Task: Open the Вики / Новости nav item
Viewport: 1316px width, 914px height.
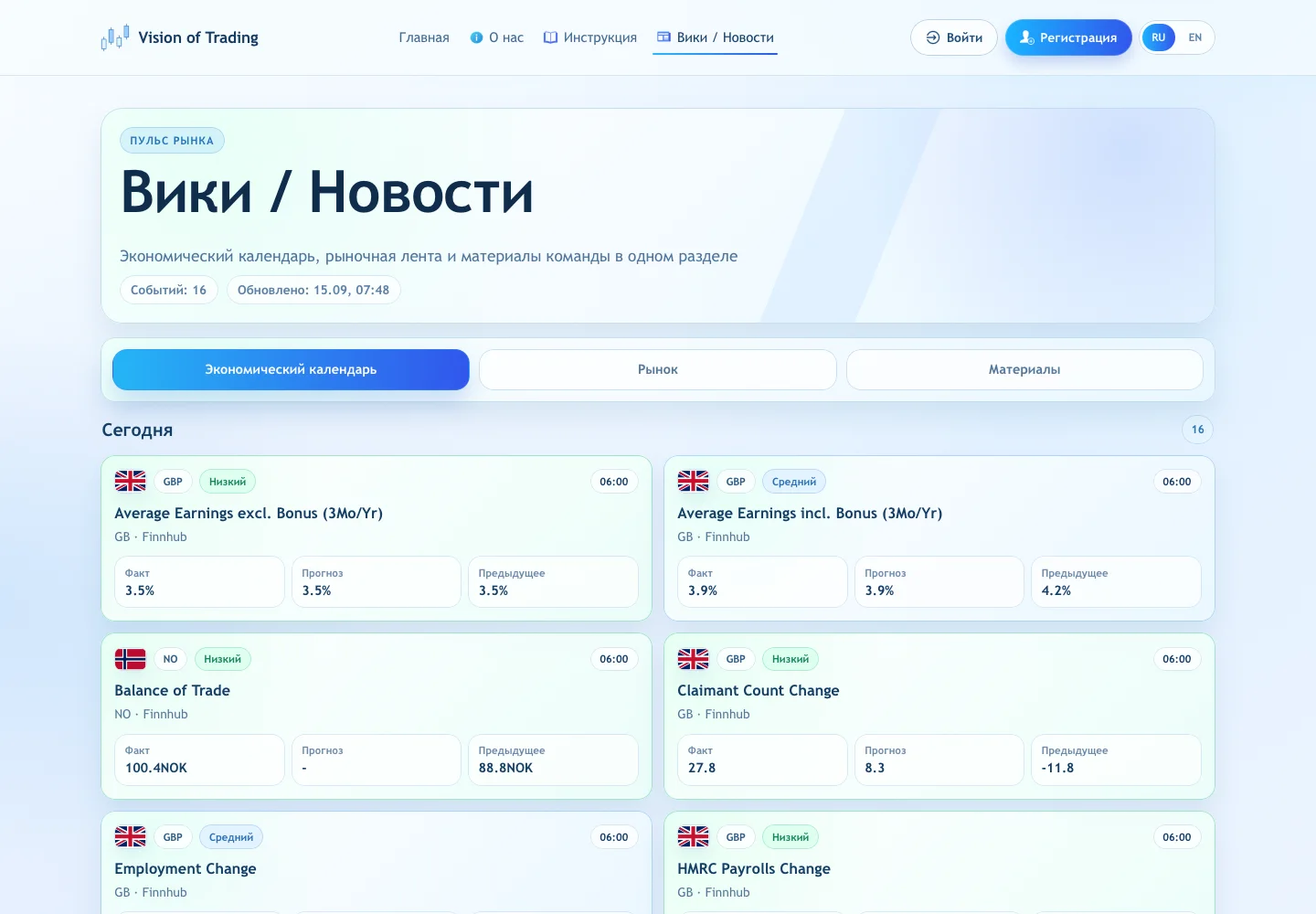Action: [x=716, y=37]
